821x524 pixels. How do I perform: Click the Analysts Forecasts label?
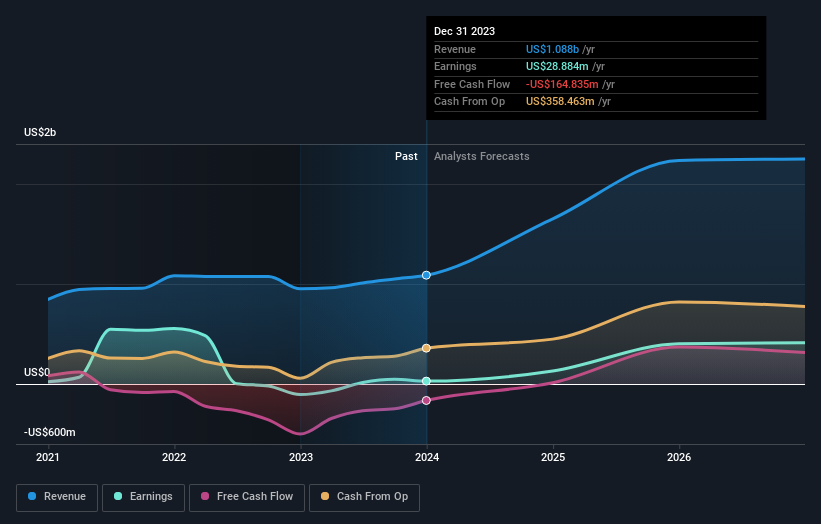(x=482, y=157)
